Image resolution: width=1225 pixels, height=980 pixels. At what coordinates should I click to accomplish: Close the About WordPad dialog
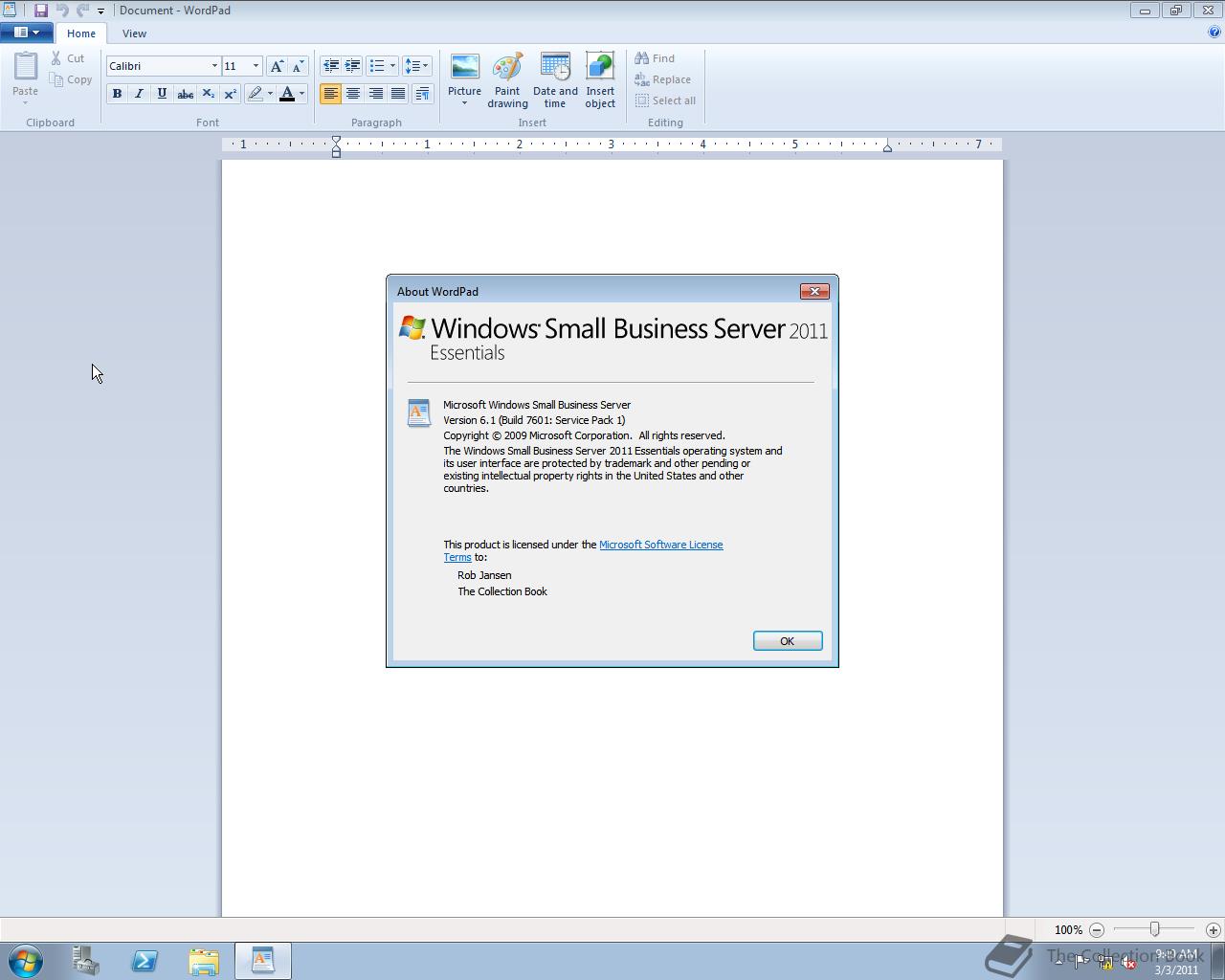(x=814, y=291)
